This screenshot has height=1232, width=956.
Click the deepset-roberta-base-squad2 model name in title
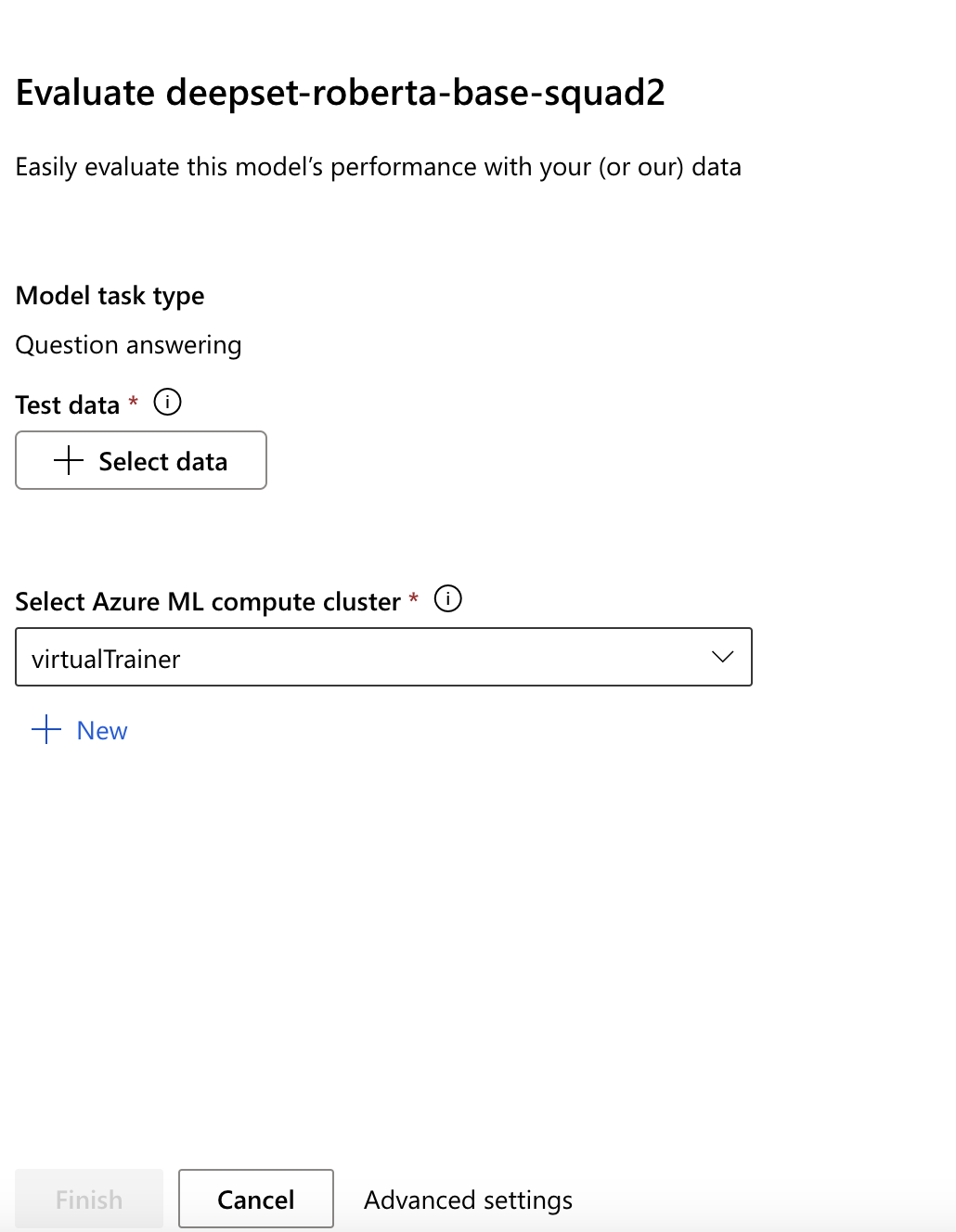(415, 93)
